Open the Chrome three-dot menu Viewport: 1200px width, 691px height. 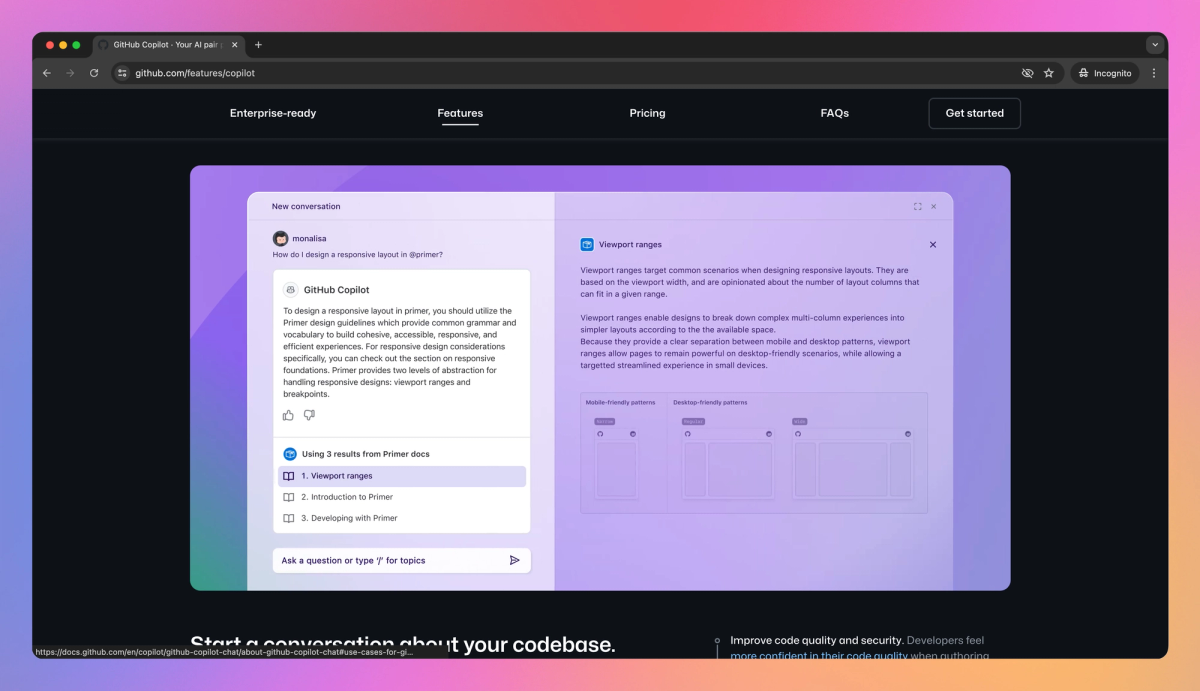1154,73
